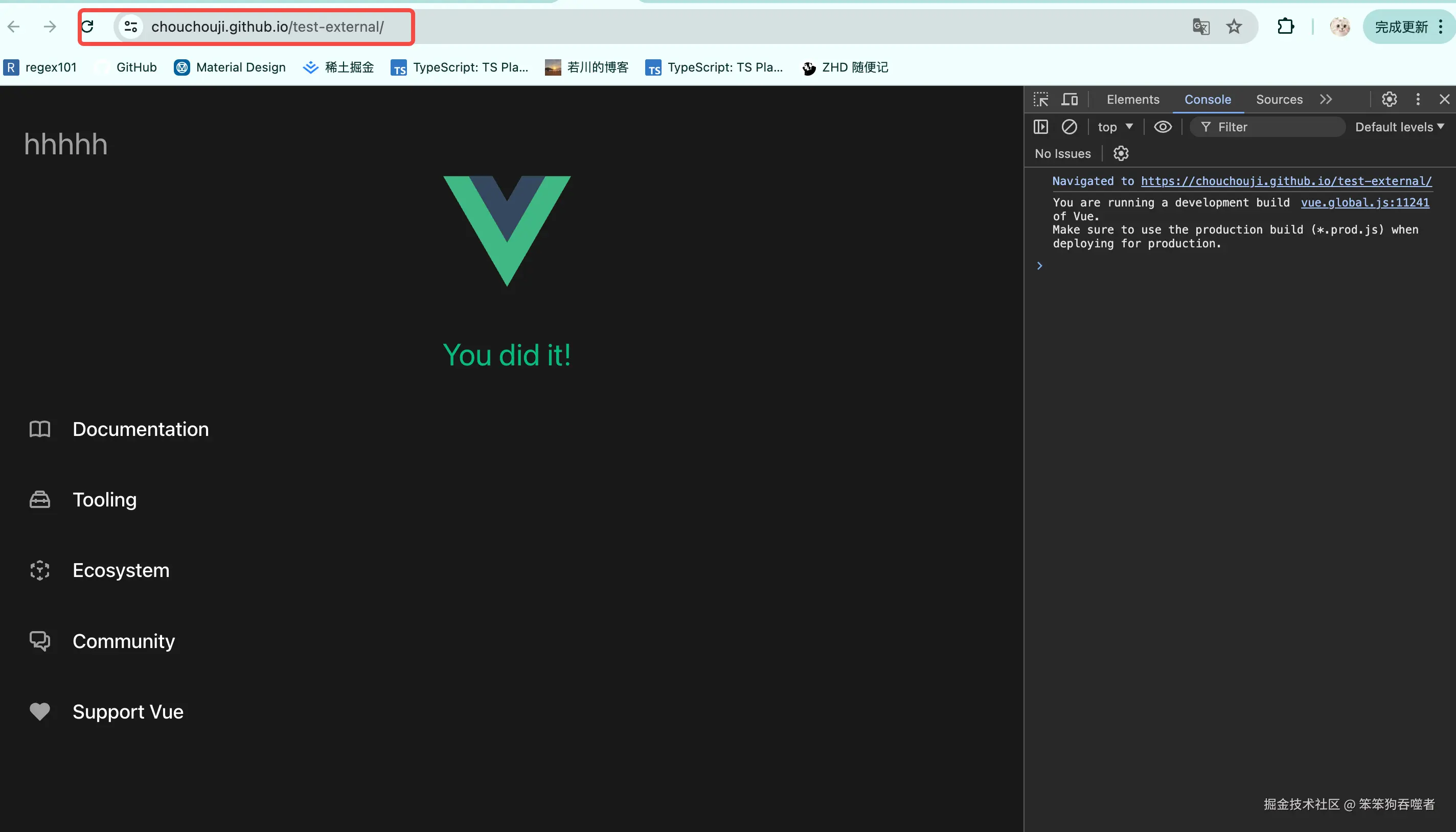The height and width of the screenshot is (832, 1456).
Task: Switch to the Elements tab
Action: pos(1133,100)
